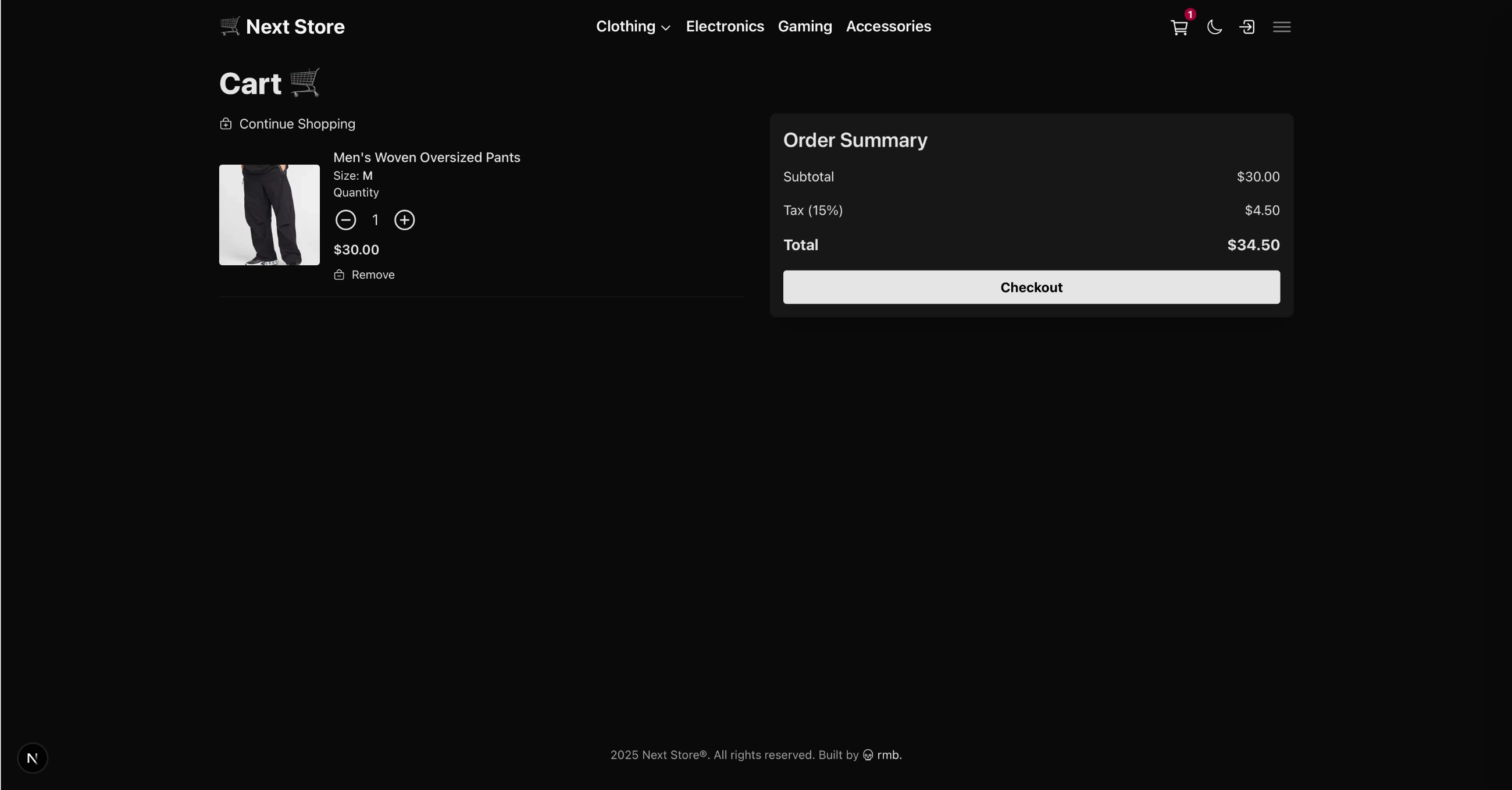Toggle dark mode with moon icon
The width and height of the screenshot is (1512, 790).
coord(1214,27)
